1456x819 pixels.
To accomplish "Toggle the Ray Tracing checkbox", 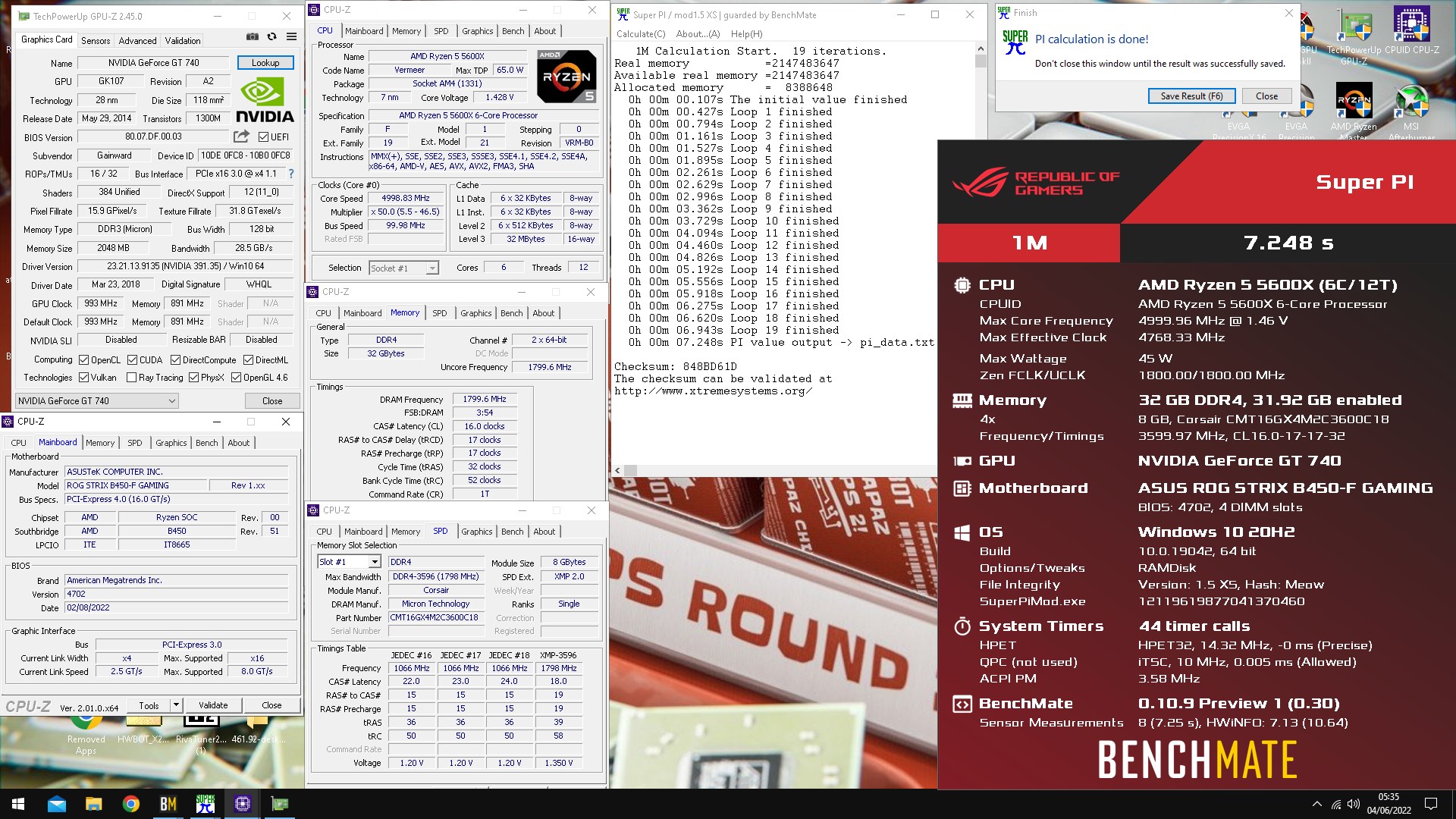I will pyautogui.click(x=131, y=378).
